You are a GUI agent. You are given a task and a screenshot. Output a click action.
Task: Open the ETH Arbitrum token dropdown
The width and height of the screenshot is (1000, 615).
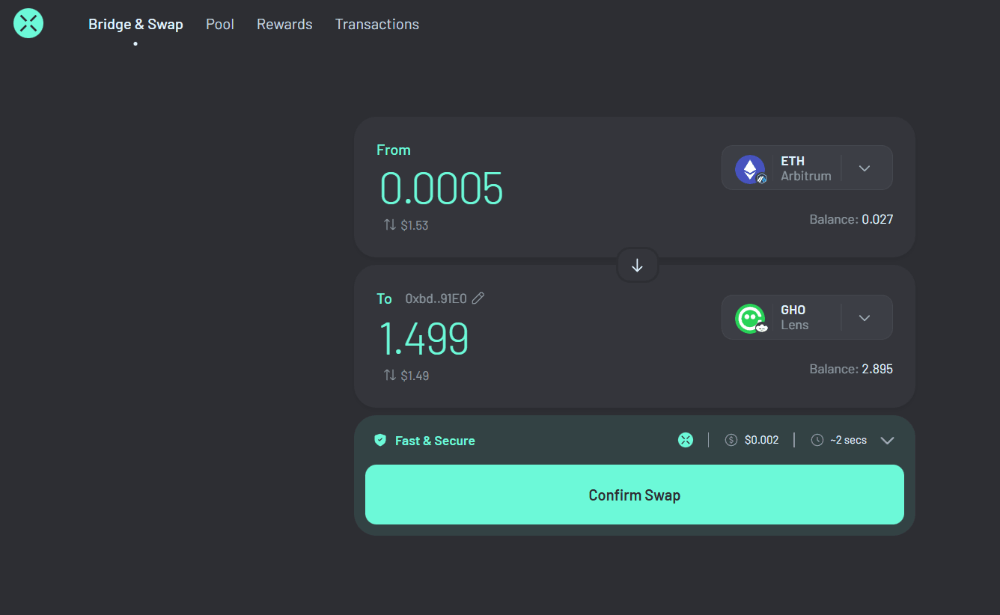pyautogui.click(x=865, y=168)
